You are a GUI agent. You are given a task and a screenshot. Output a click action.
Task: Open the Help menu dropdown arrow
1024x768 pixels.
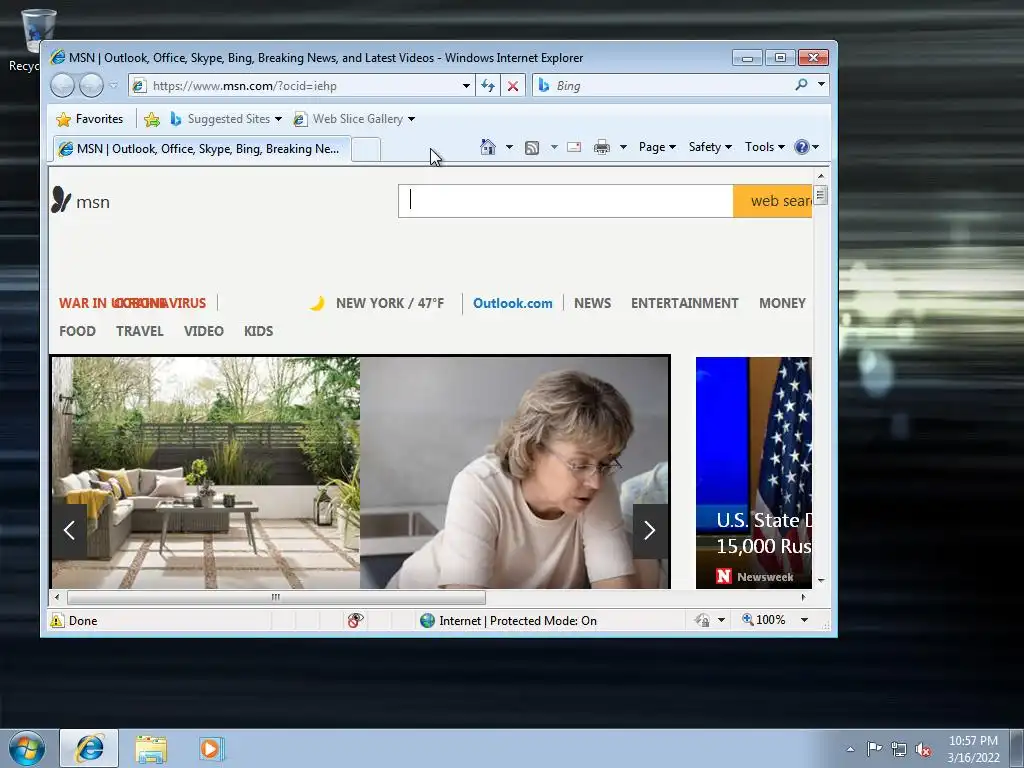(816, 147)
